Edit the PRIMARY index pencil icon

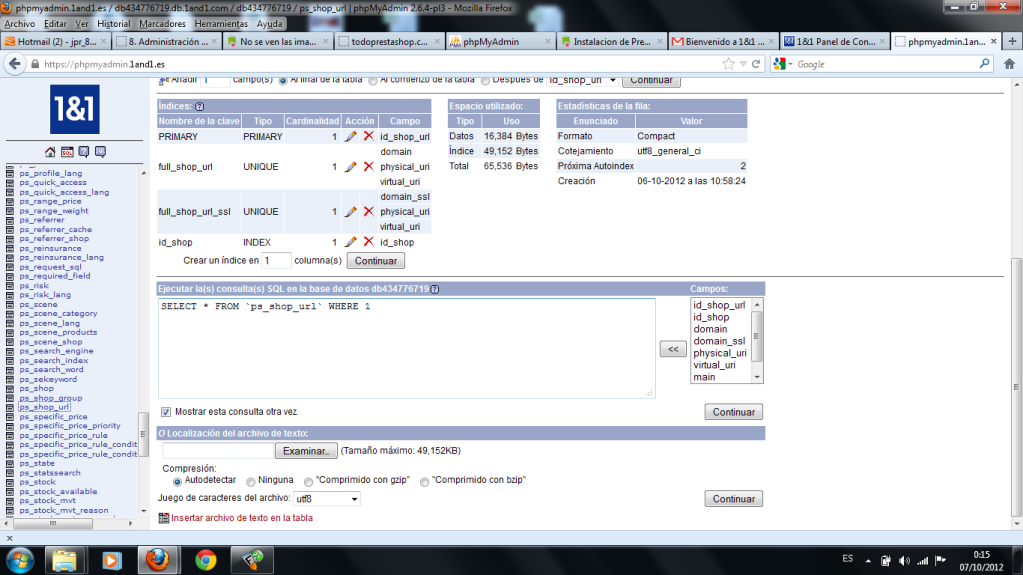[x=350, y=136]
